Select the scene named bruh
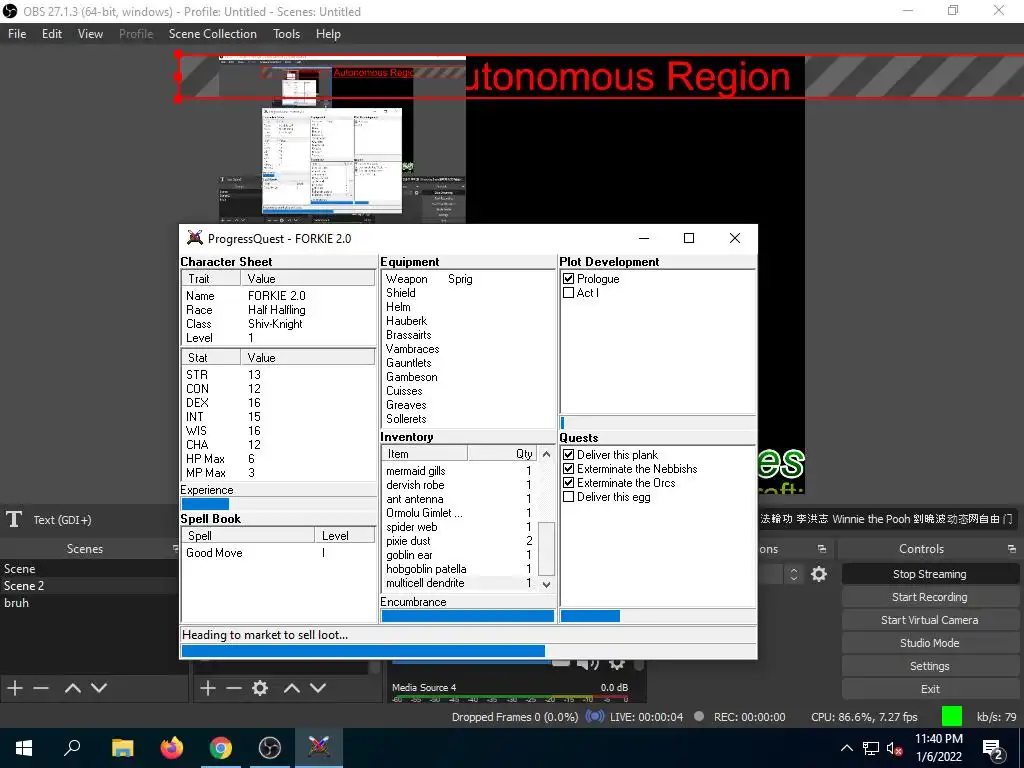The image size is (1024, 768). coord(89,603)
